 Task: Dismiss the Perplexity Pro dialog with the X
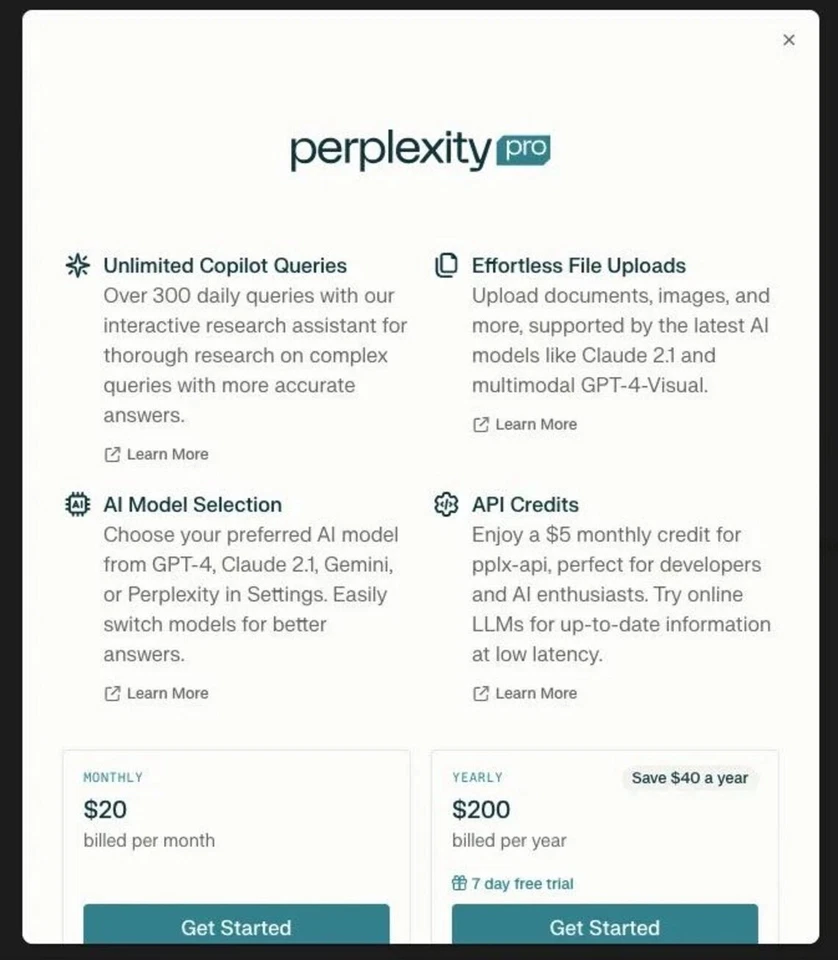pyautogui.click(x=789, y=40)
